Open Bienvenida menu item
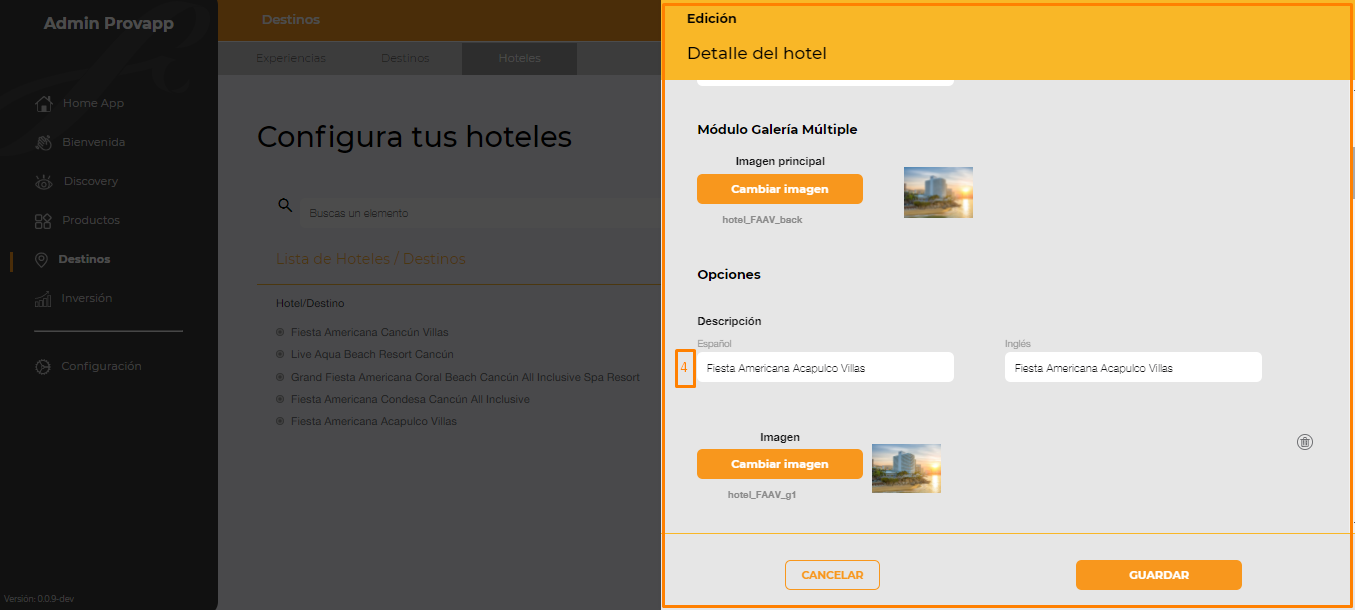The width and height of the screenshot is (1355, 610). point(94,142)
